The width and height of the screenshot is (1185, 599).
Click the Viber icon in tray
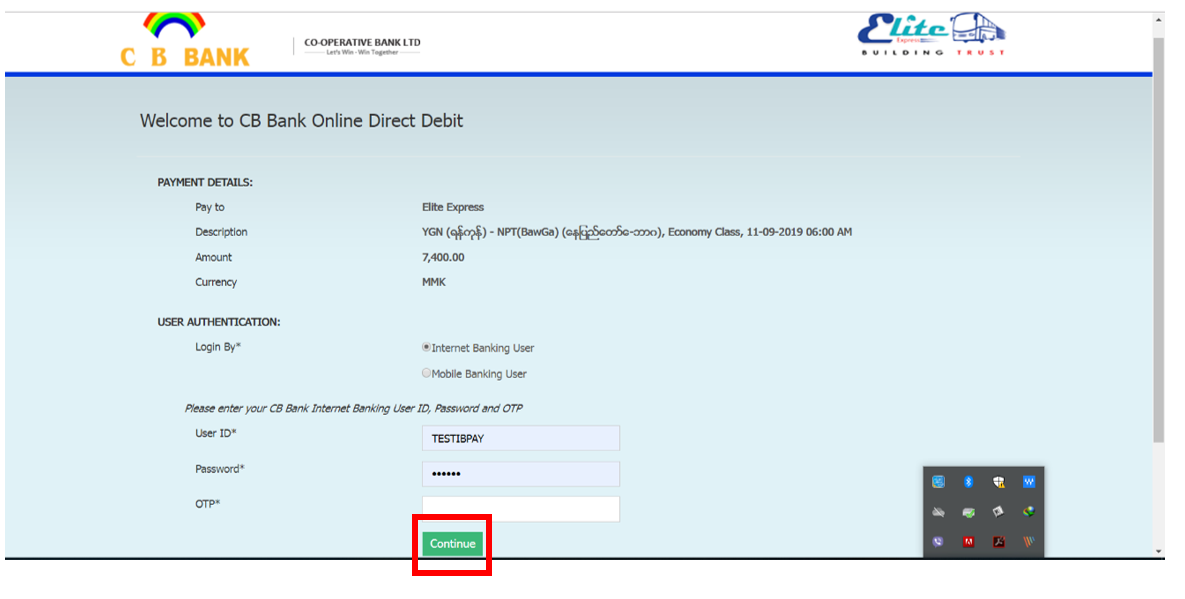click(x=938, y=542)
